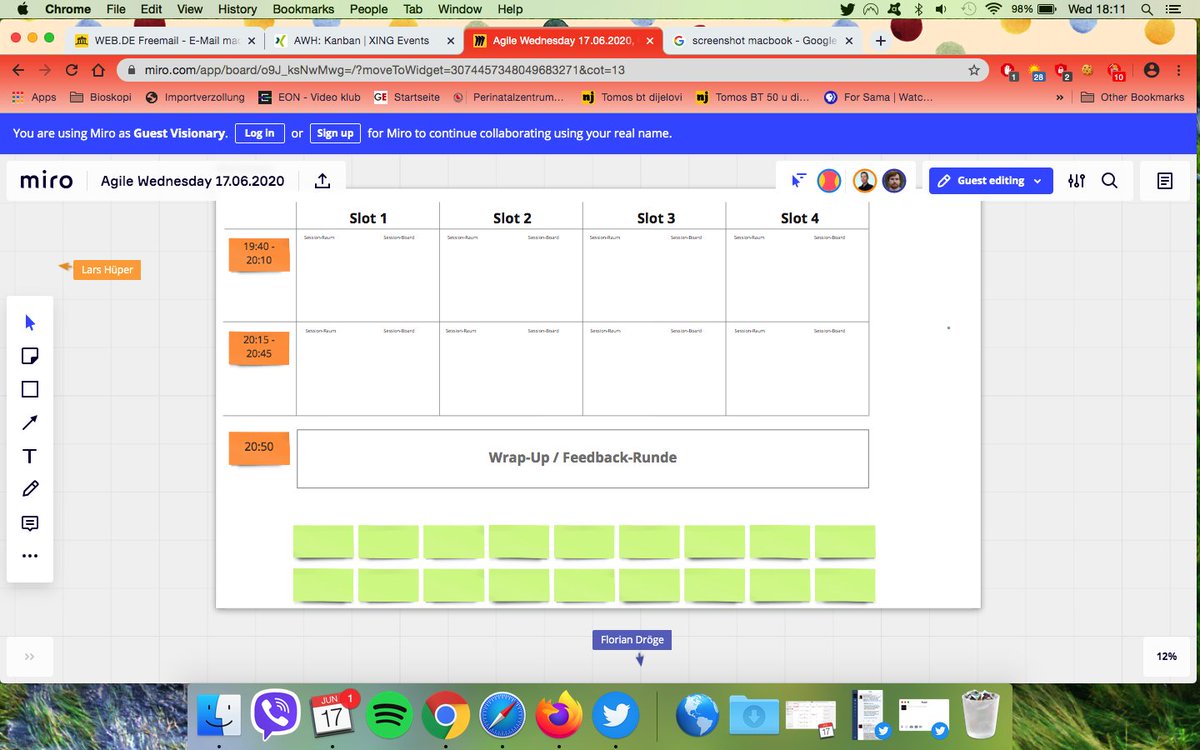Open Viber from the Dock
This screenshot has width=1200, height=750.
point(276,715)
